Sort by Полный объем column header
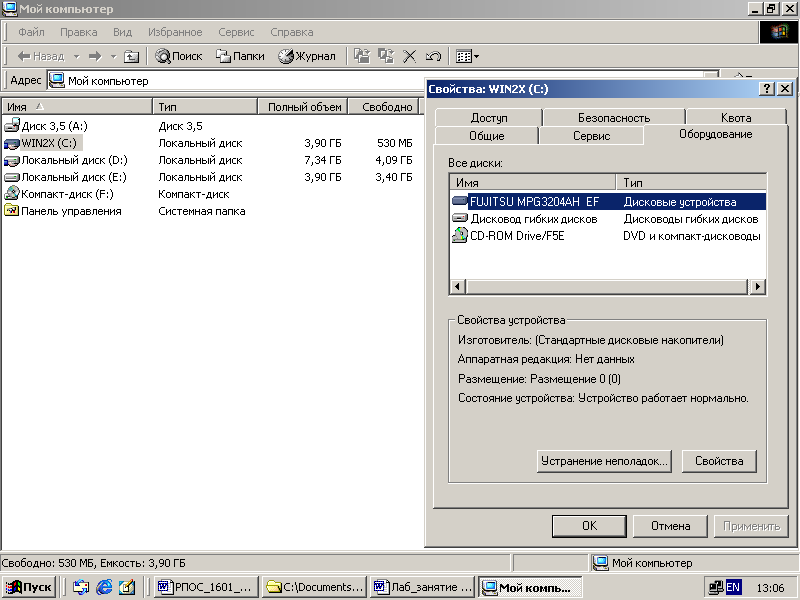800x600 pixels. pos(303,107)
